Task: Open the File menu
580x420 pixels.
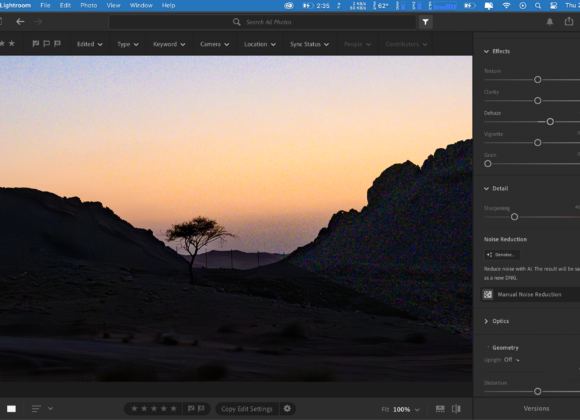Action: click(x=45, y=5)
